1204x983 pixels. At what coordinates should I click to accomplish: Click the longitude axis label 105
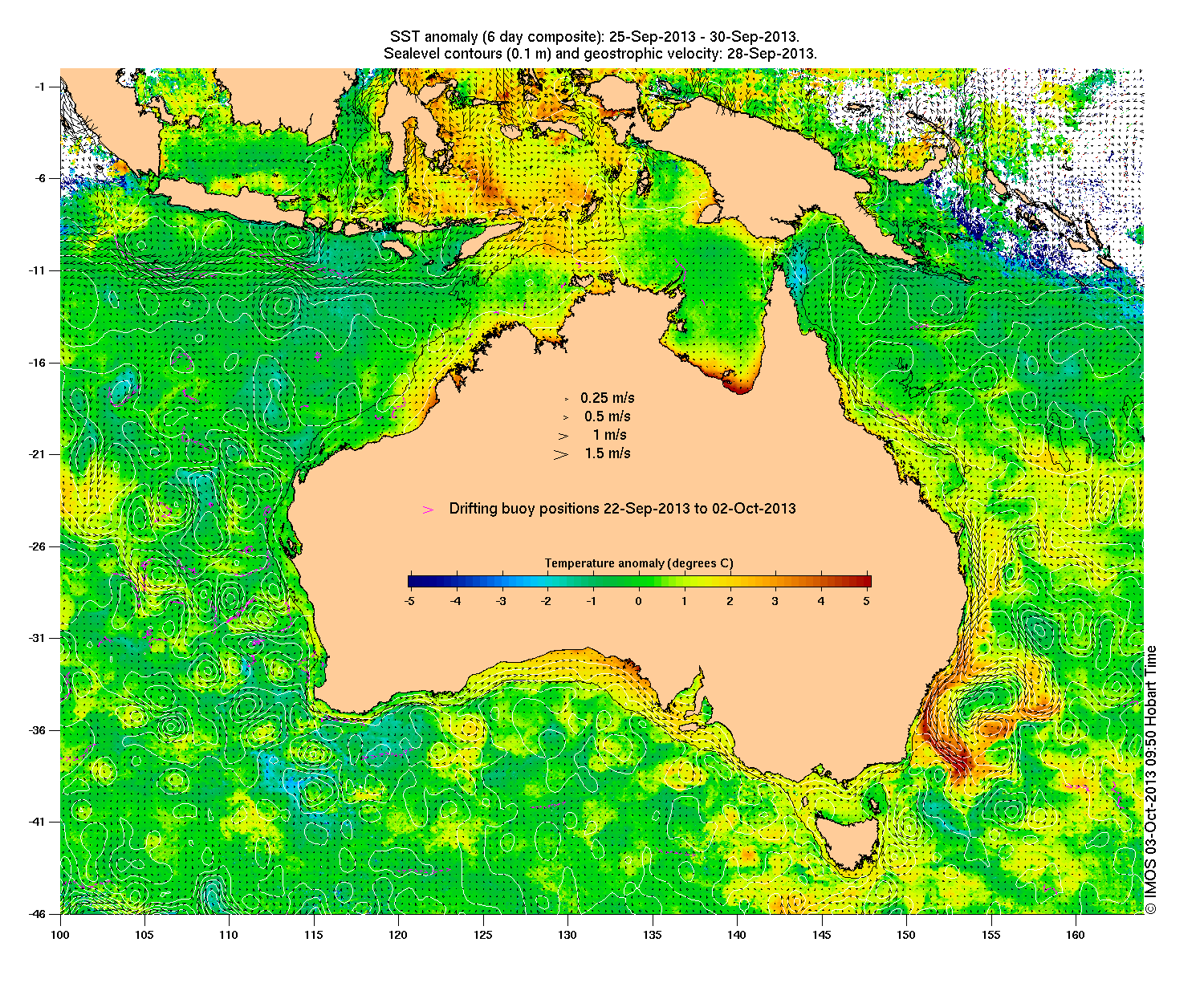click(x=144, y=935)
